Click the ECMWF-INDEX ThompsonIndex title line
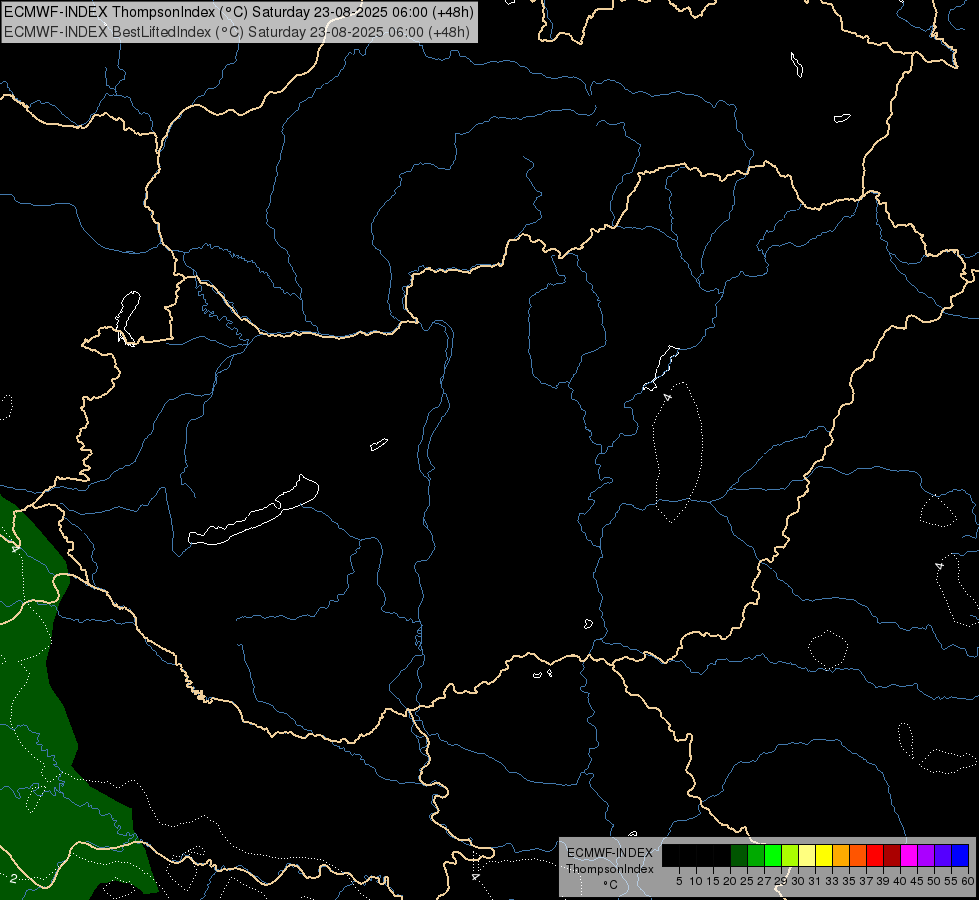The width and height of the screenshot is (979, 900). coord(239,12)
